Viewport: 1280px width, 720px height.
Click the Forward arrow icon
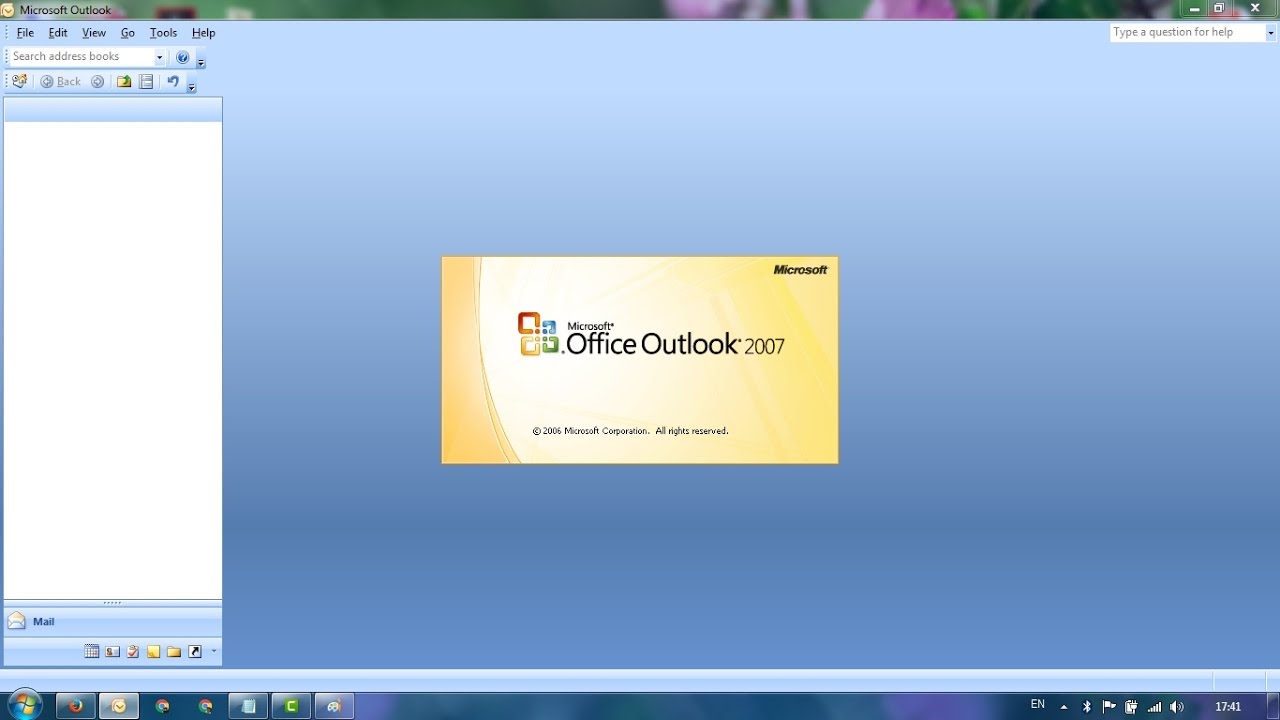point(97,82)
